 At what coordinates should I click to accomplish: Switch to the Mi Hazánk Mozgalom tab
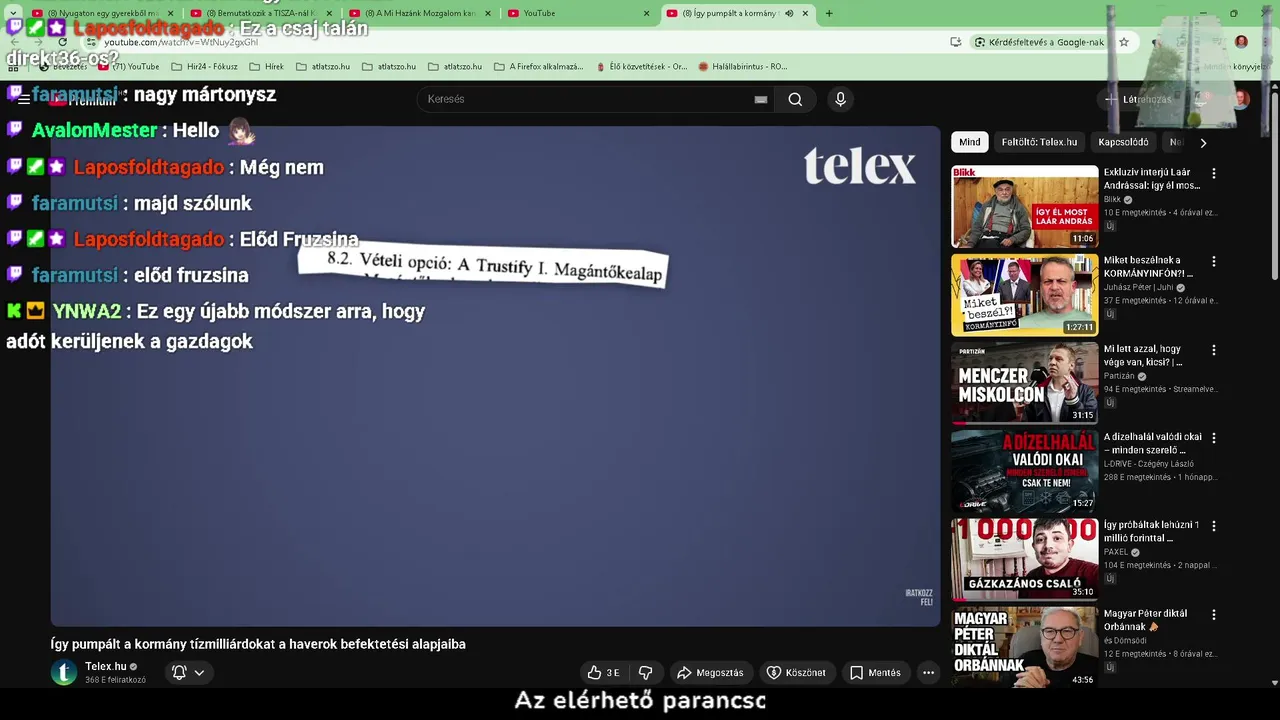[x=418, y=13]
